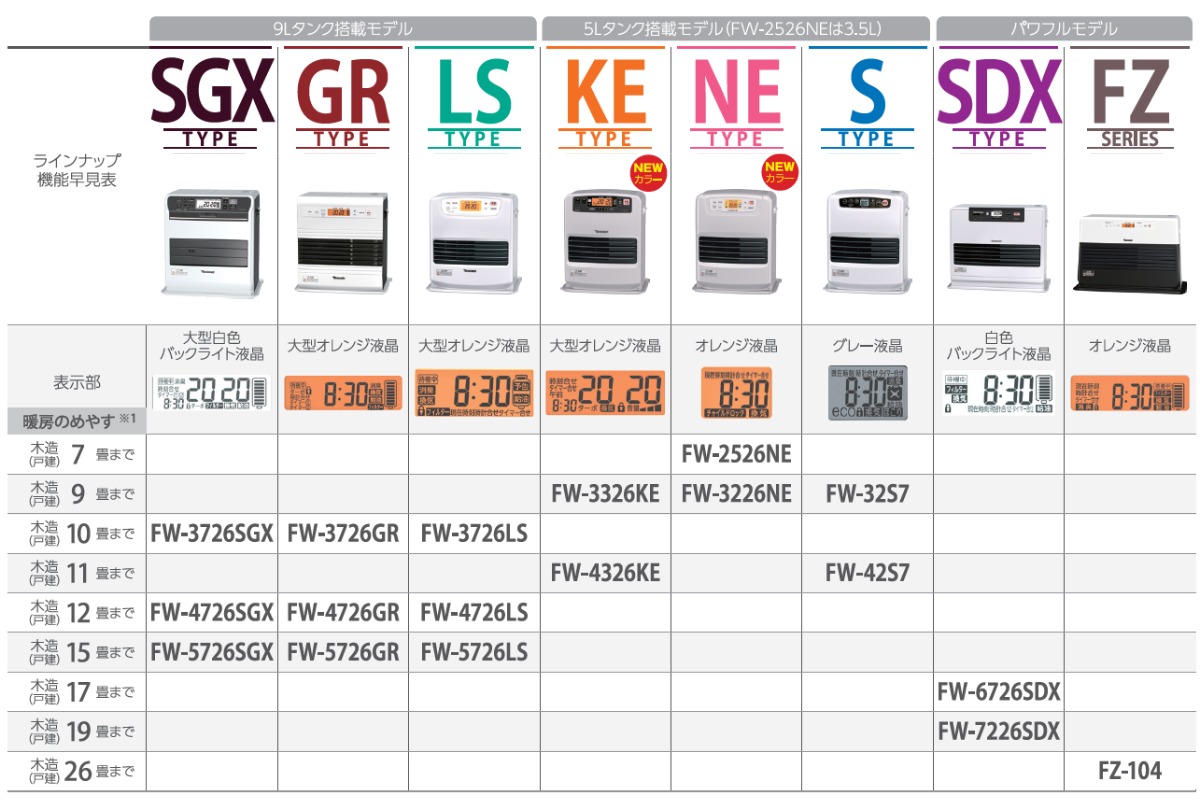Click the 木造 7畳まで row label
This screenshot has height=800, width=1200.
point(81,455)
